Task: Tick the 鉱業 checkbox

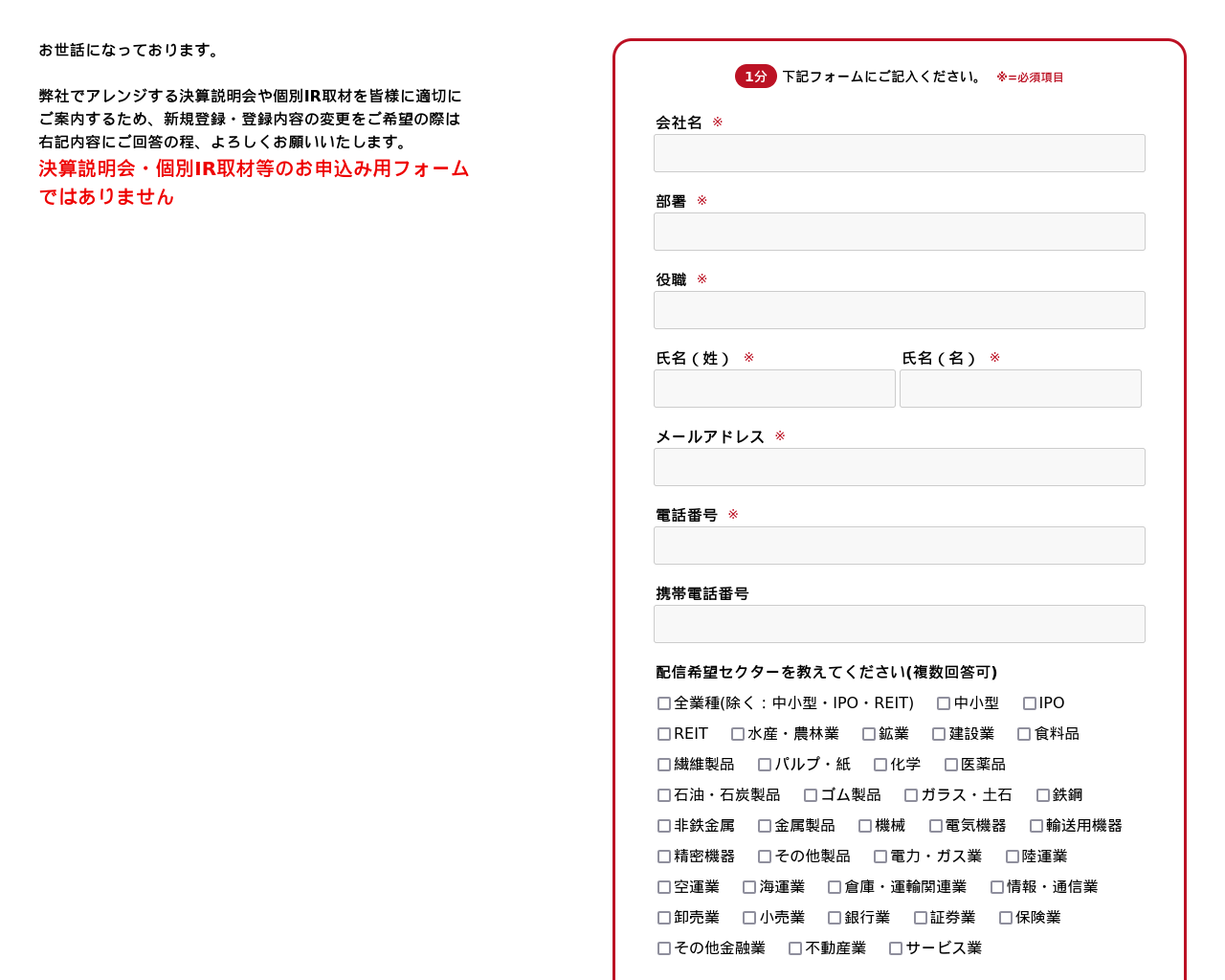Action: pyautogui.click(x=869, y=734)
